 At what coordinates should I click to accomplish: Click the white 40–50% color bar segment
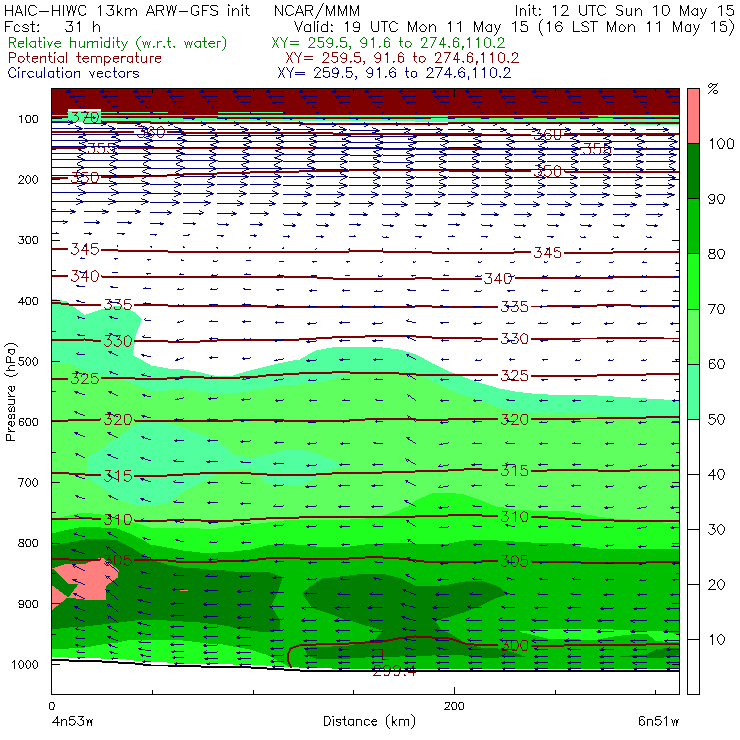tap(693, 446)
